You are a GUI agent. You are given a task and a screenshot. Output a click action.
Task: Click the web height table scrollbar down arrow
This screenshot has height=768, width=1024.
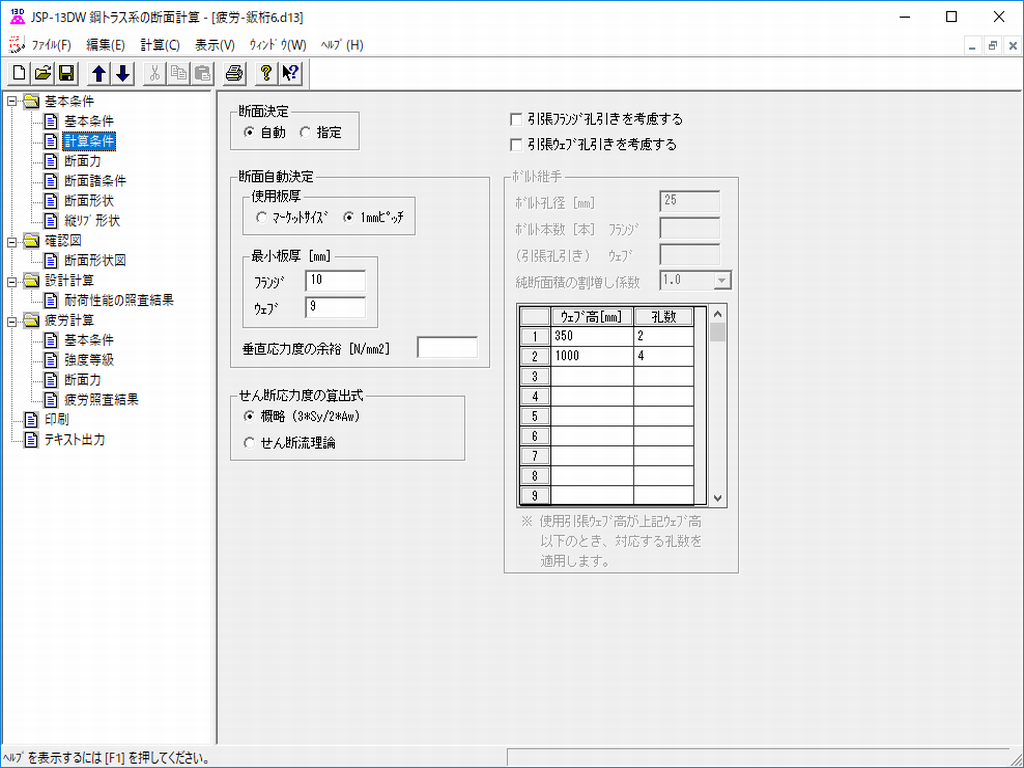pyautogui.click(x=717, y=497)
